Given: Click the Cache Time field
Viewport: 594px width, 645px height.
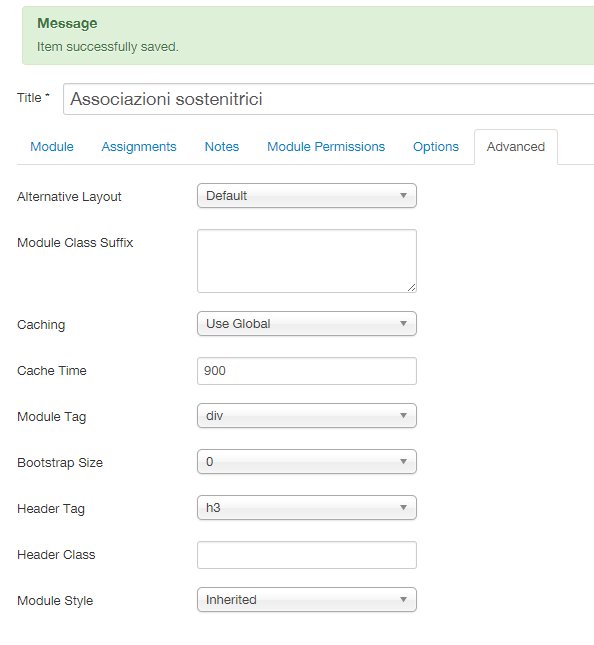Looking at the screenshot, I should (x=307, y=371).
